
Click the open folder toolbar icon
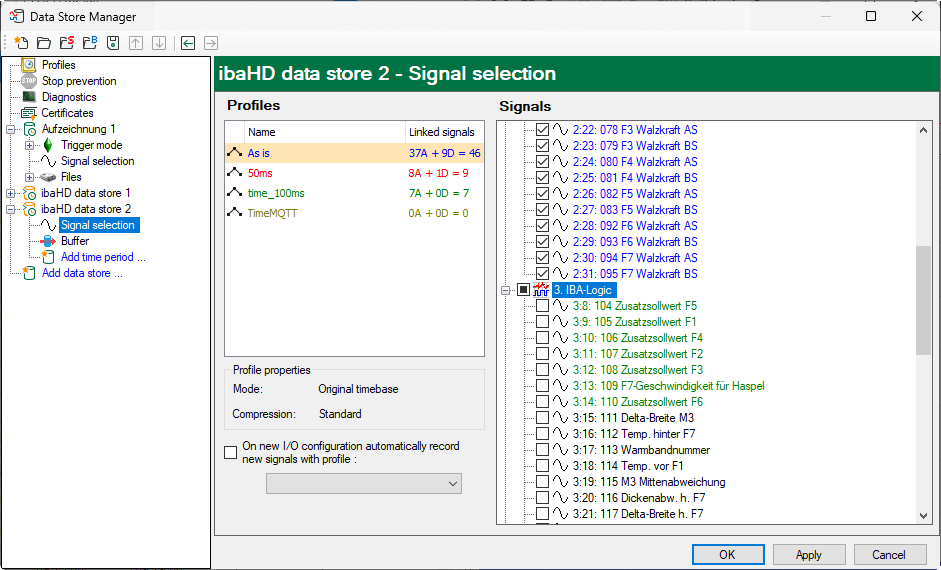point(44,43)
